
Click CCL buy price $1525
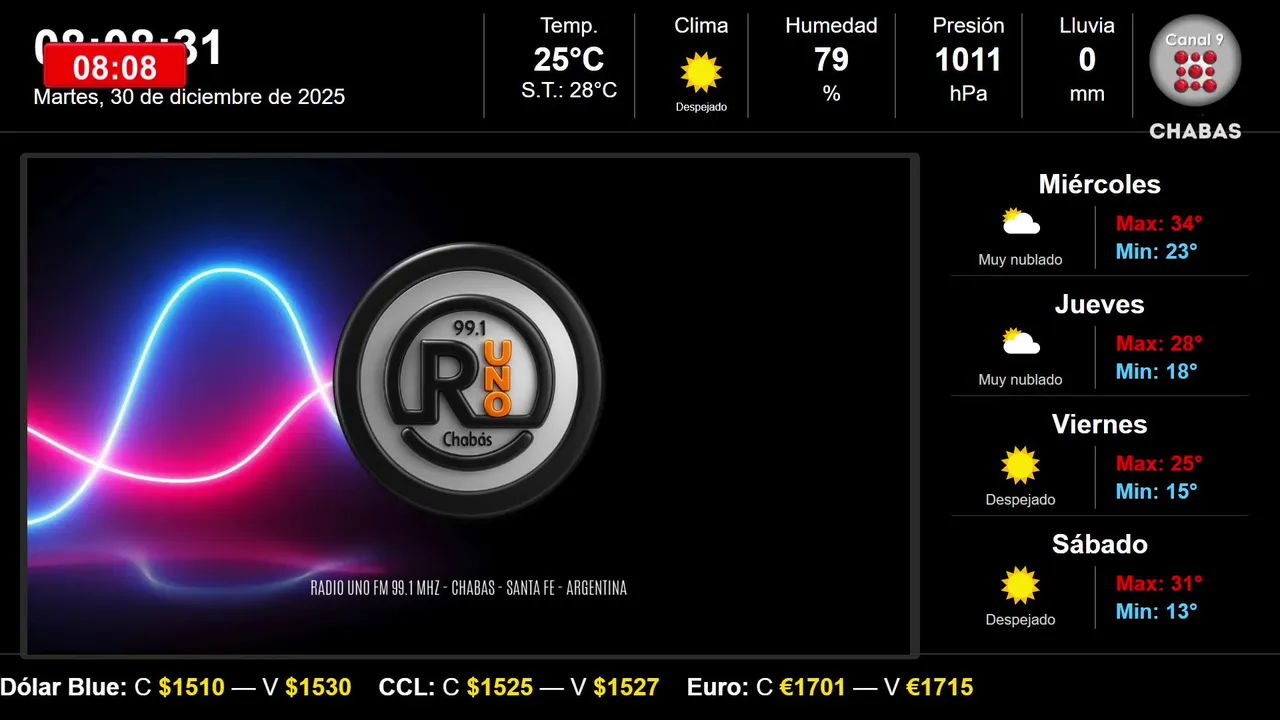[500, 687]
